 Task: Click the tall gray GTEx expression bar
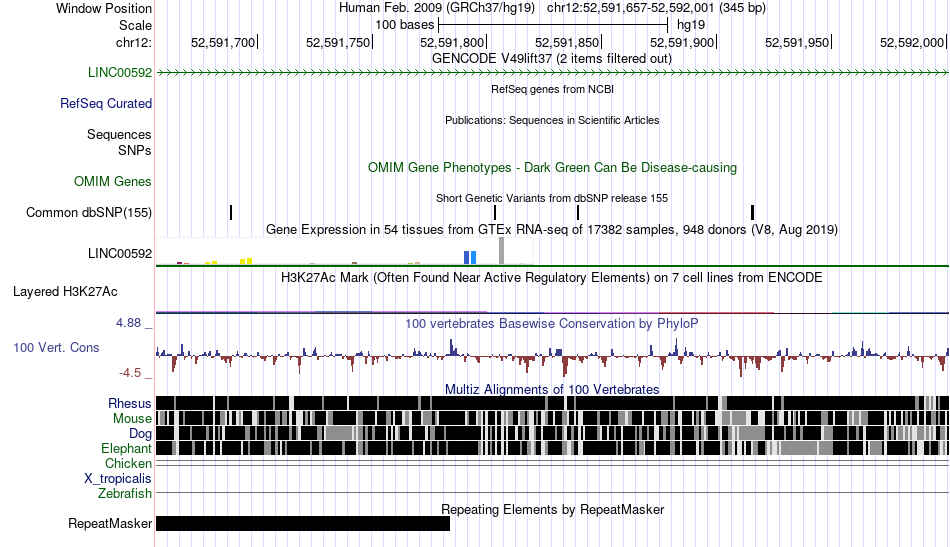(501, 251)
